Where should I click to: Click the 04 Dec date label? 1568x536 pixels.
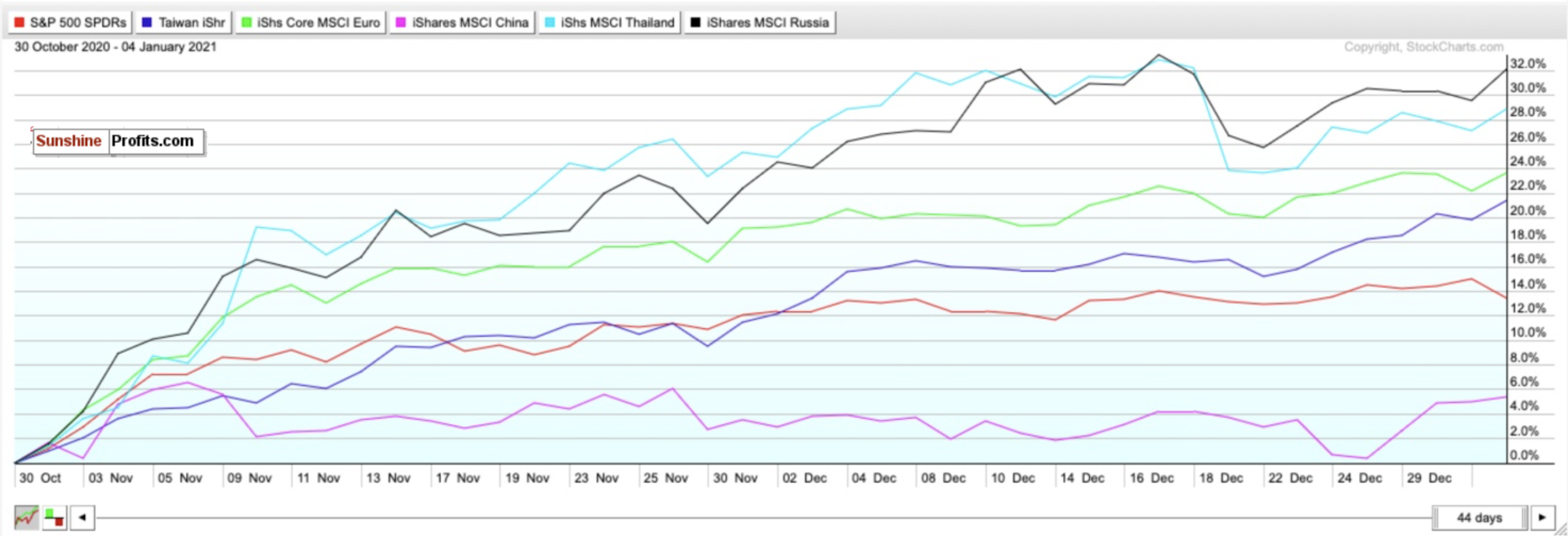coord(874,478)
